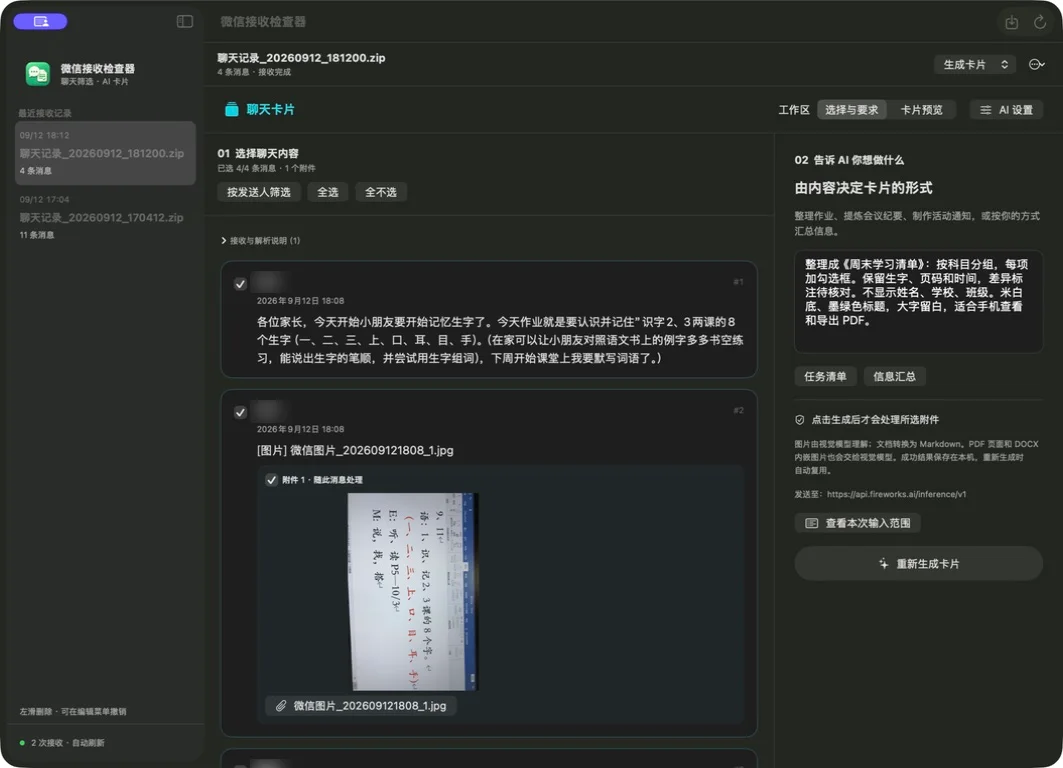Click the 聊天卡片 heading
Screen dimensions: 1063x768
point(270,109)
